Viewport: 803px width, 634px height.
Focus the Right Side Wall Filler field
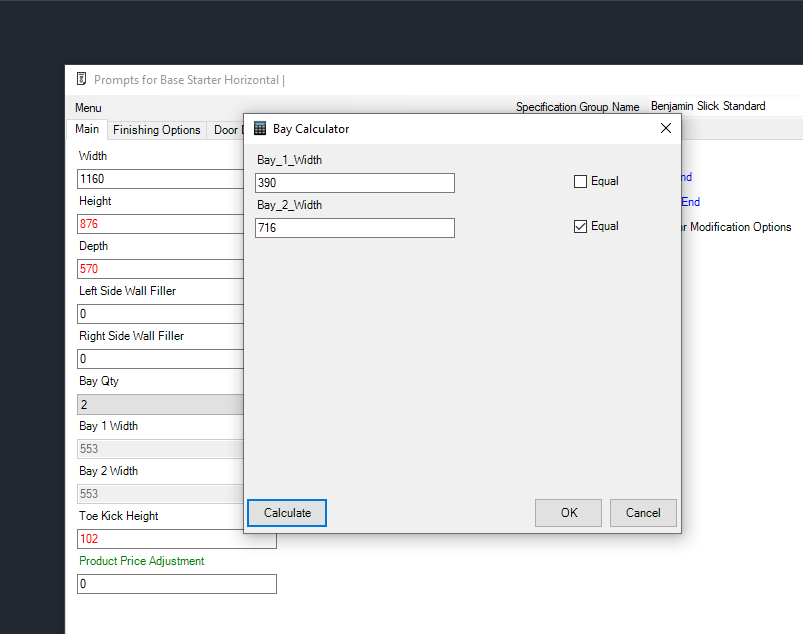pos(160,359)
